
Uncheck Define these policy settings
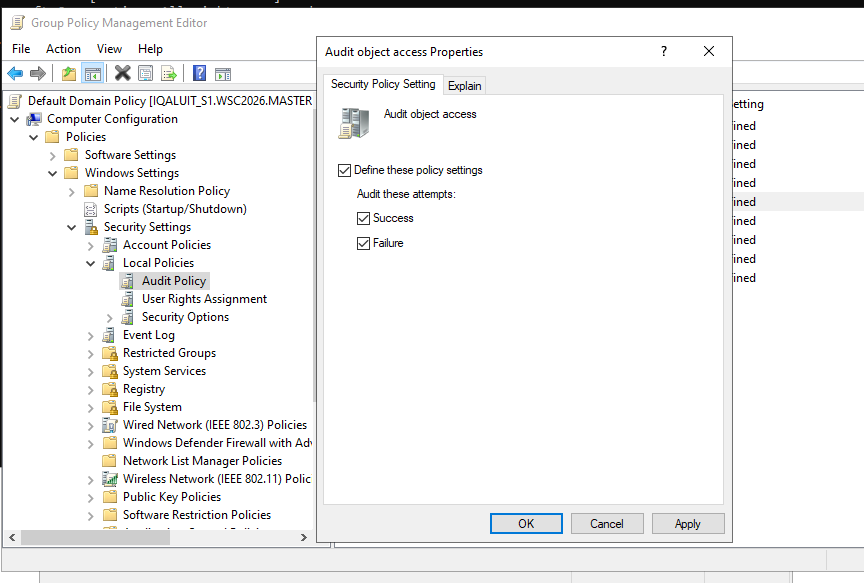point(344,170)
